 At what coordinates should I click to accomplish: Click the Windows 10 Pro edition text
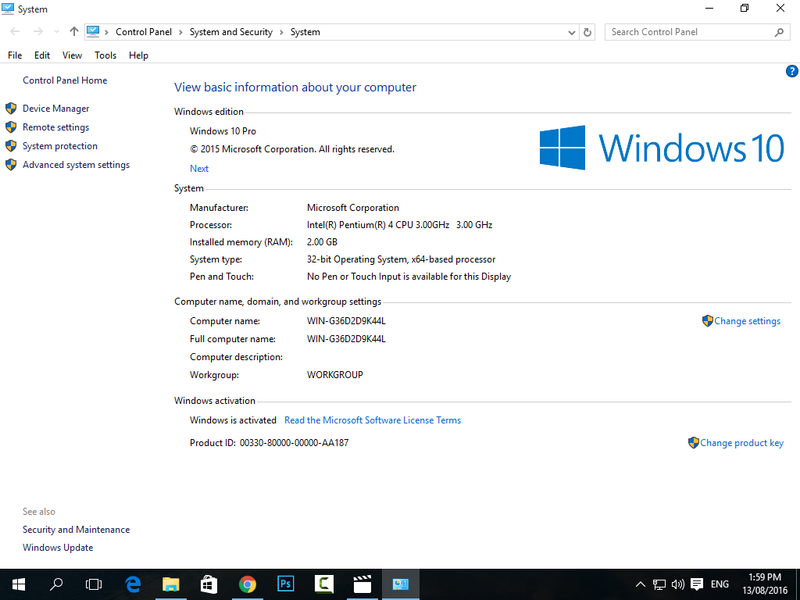223,131
